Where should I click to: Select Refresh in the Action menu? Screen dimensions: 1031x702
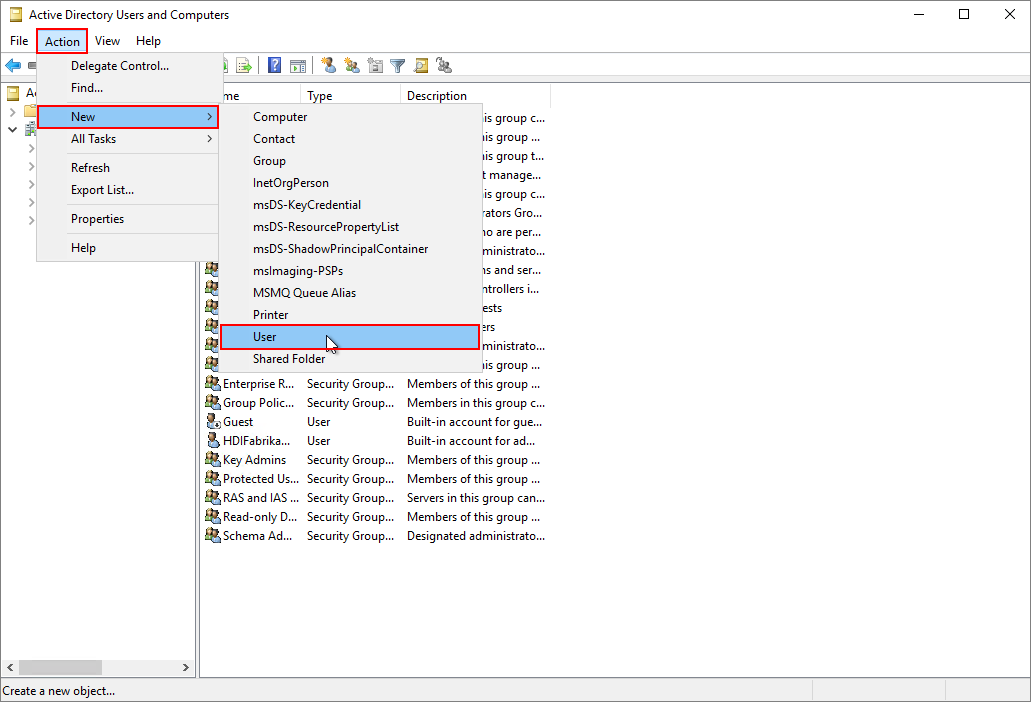click(x=128, y=168)
